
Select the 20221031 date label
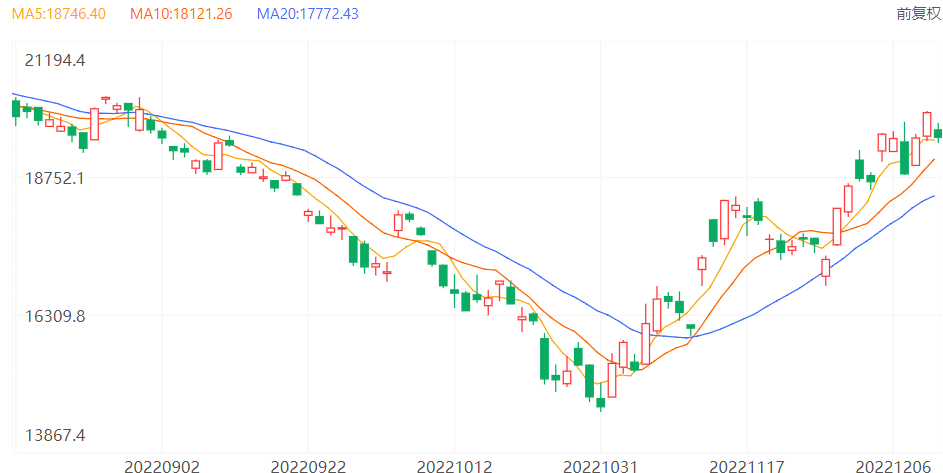tap(600, 466)
